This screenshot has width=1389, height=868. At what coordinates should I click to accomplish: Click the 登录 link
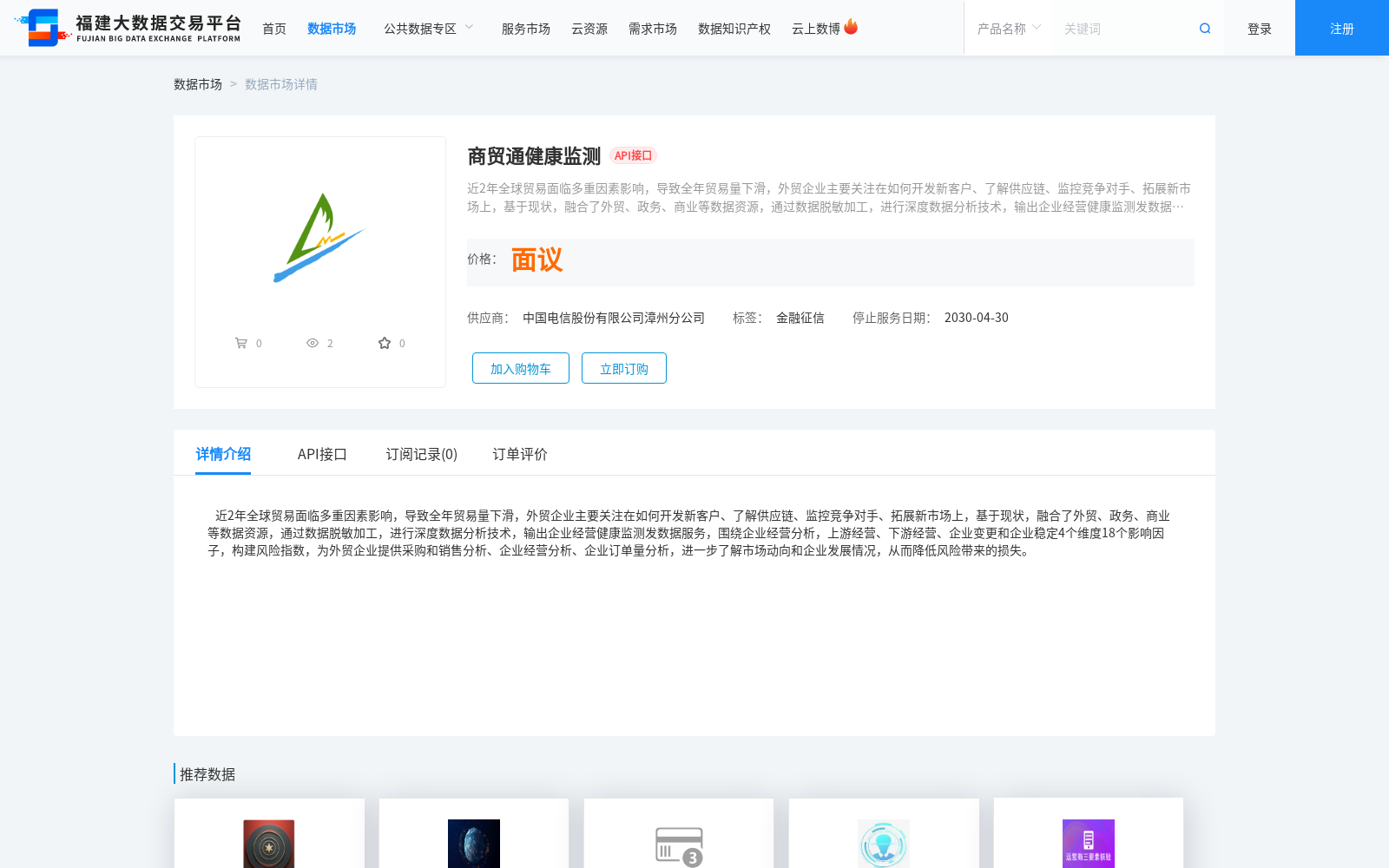click(x=1260, y=29)
